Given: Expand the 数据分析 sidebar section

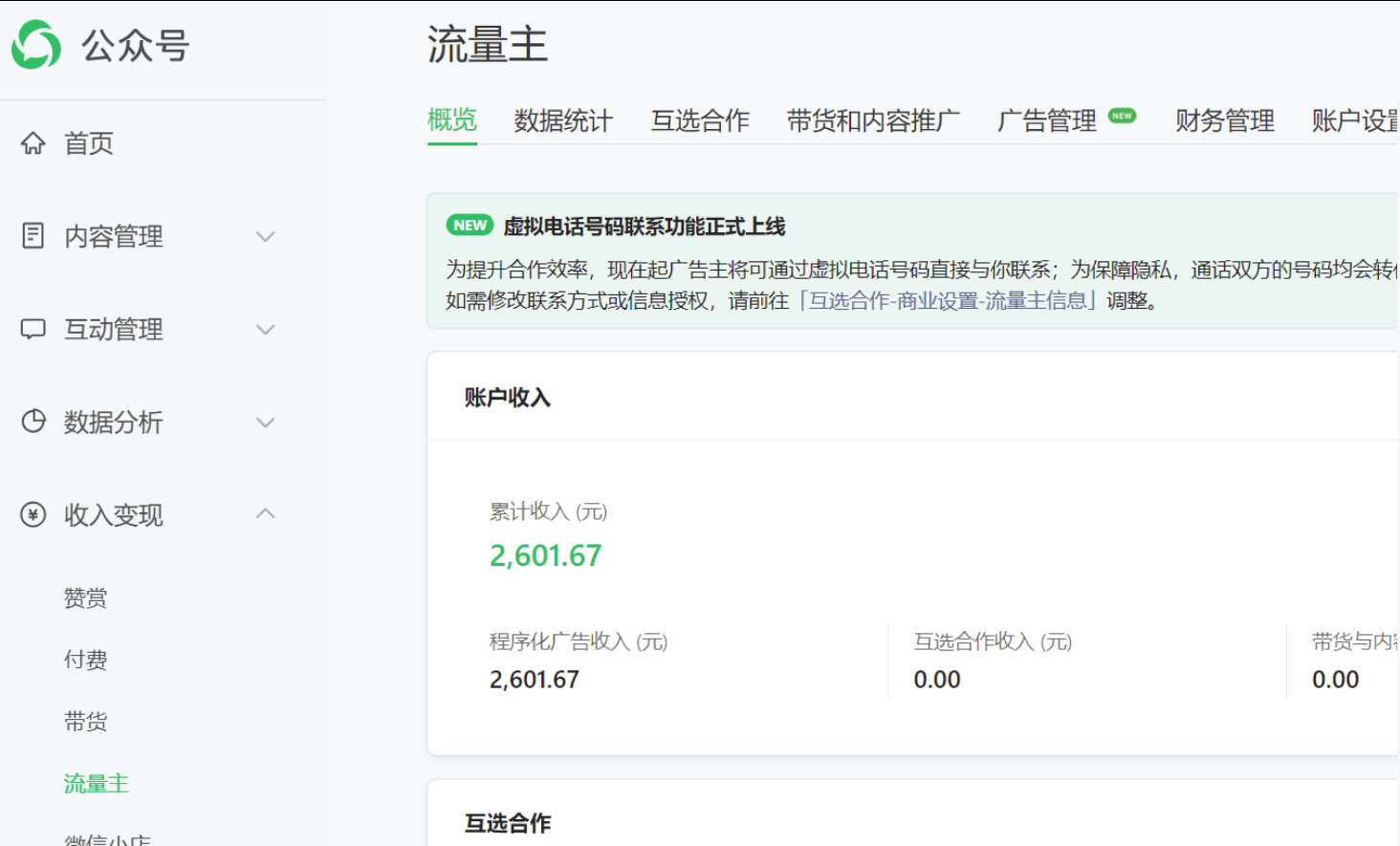Looking at the screenshot, I should click(265, 422).
